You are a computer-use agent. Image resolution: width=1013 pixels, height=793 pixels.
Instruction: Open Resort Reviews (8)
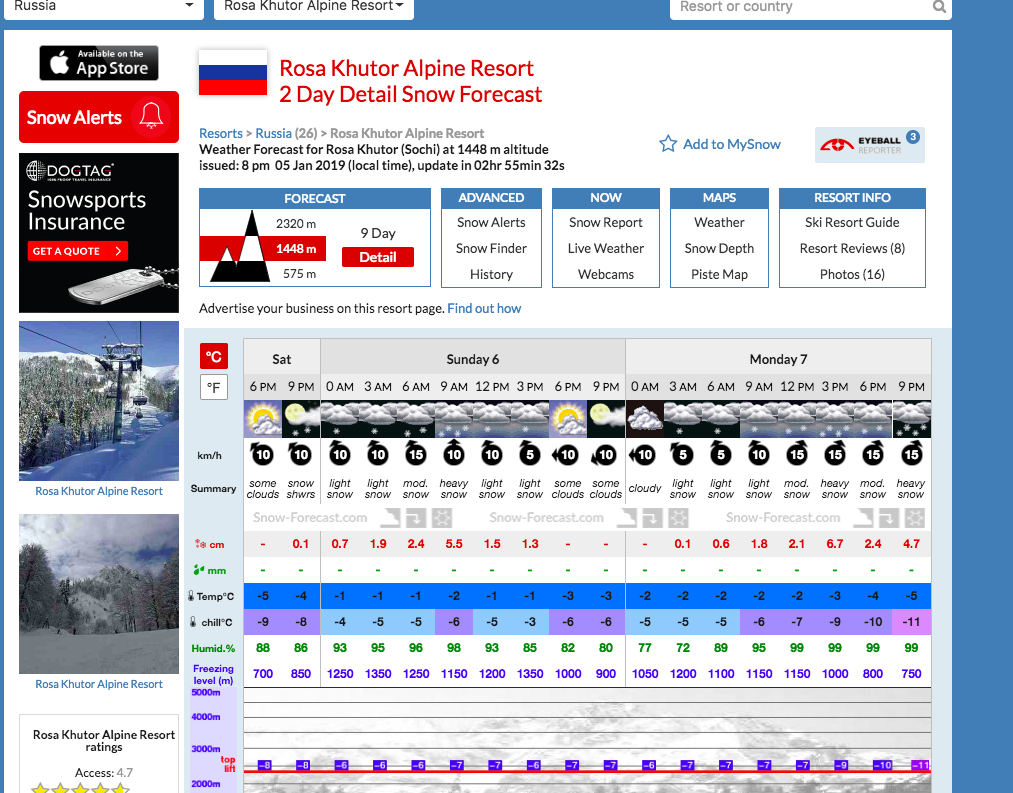tap(852, 248)
